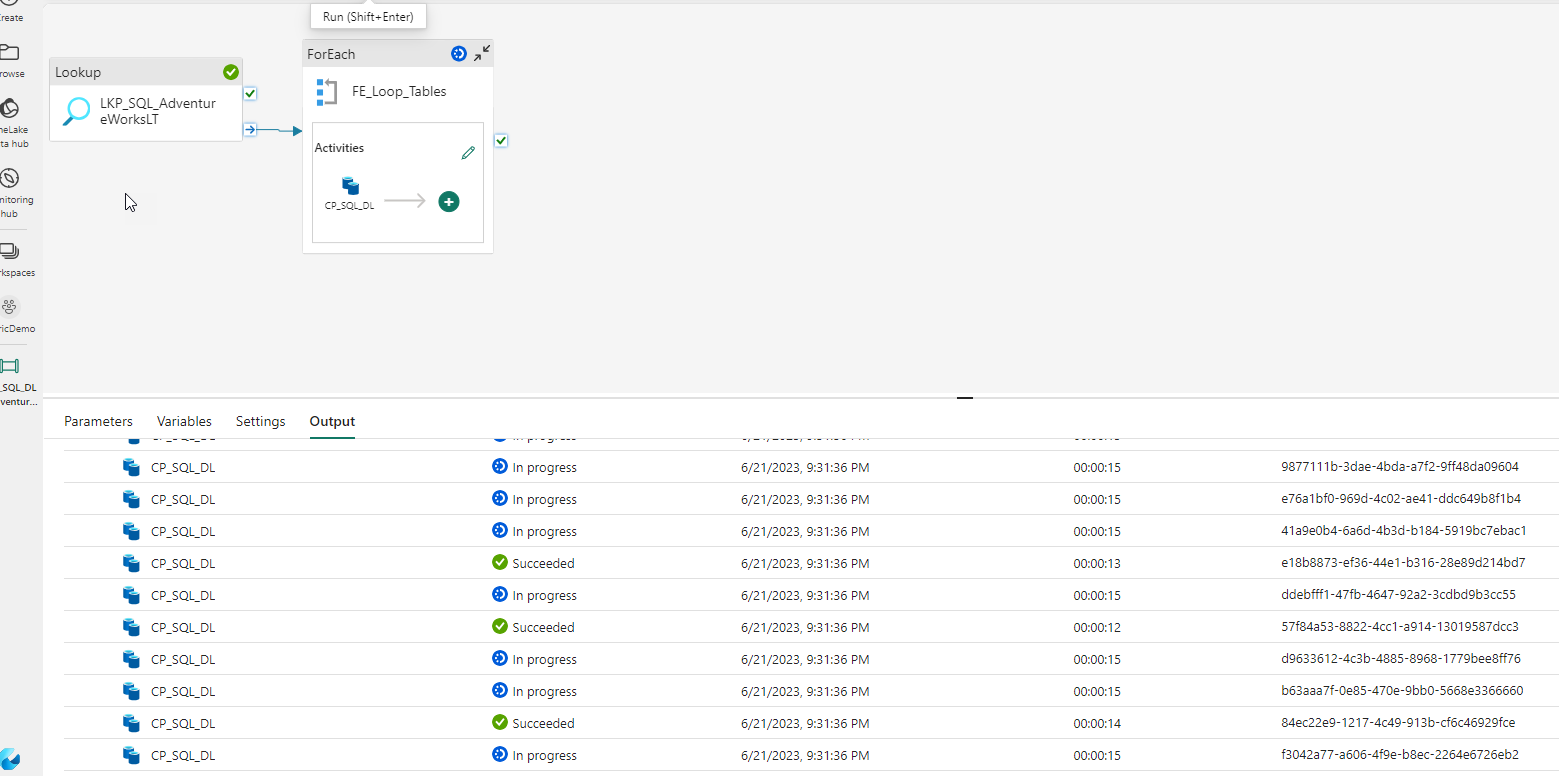The image size is (1559, 776).
Task: Select run ID e18b8873-ef36-44e1-b316-28e89d214bd7
Action: (1403, 563)
